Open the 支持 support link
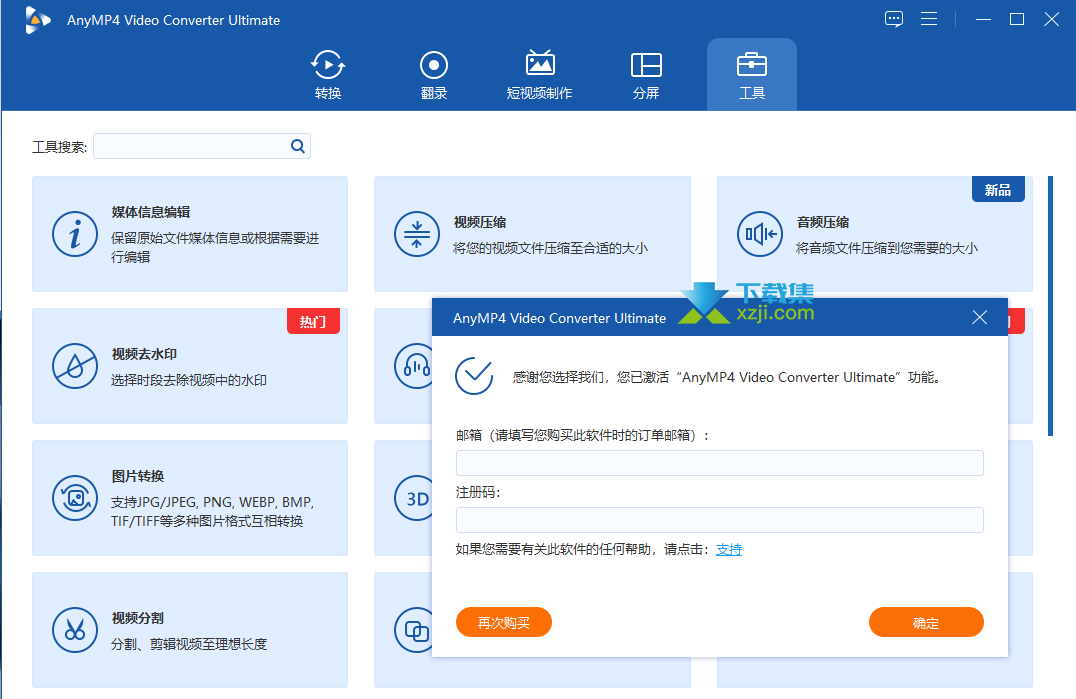The height and width of the screenshot is (699, 1076). click(x=729, y=549)
